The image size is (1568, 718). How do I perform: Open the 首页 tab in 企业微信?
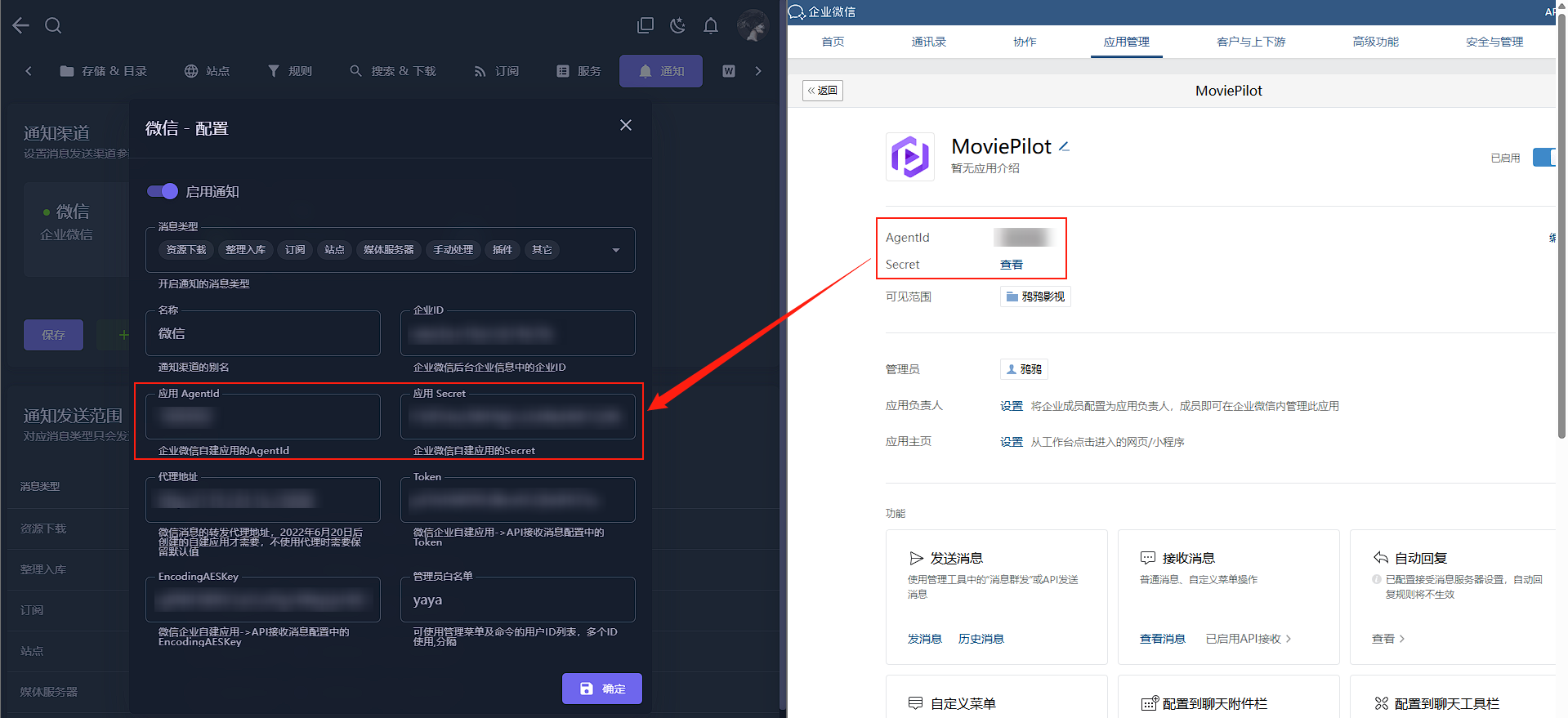[x=833, y=42]
